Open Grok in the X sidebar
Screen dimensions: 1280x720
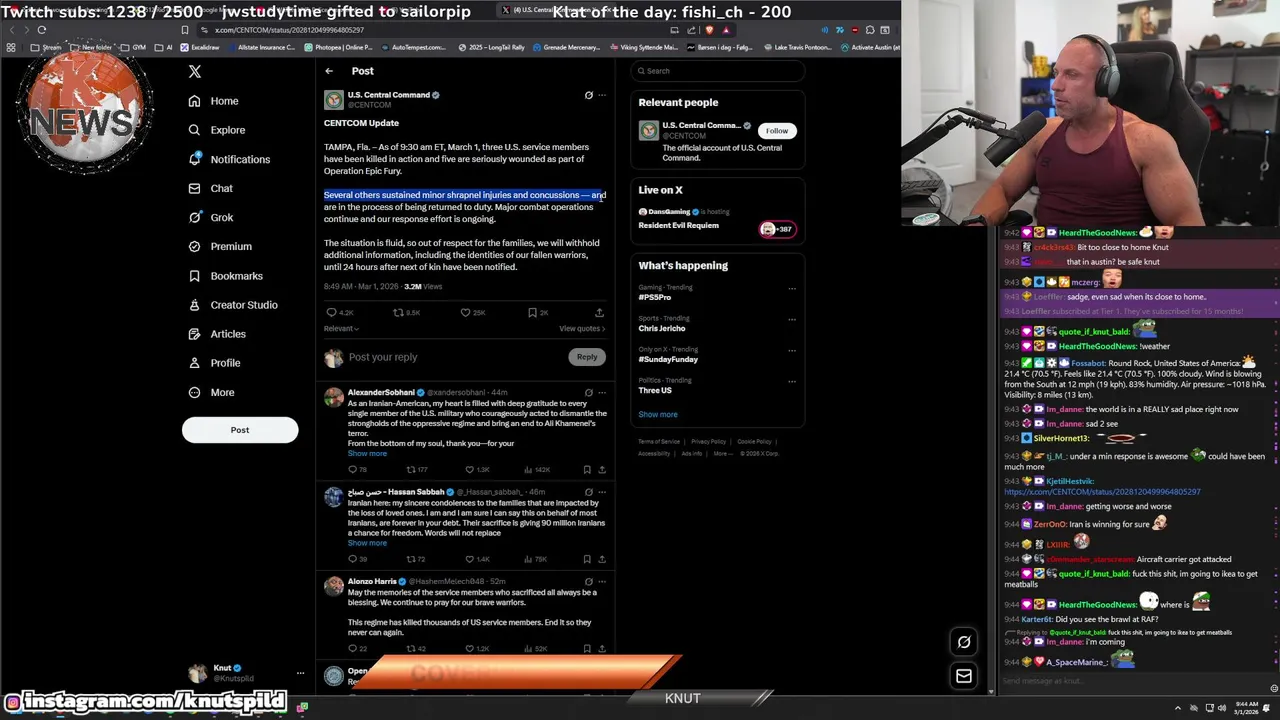tap(210, 217)
